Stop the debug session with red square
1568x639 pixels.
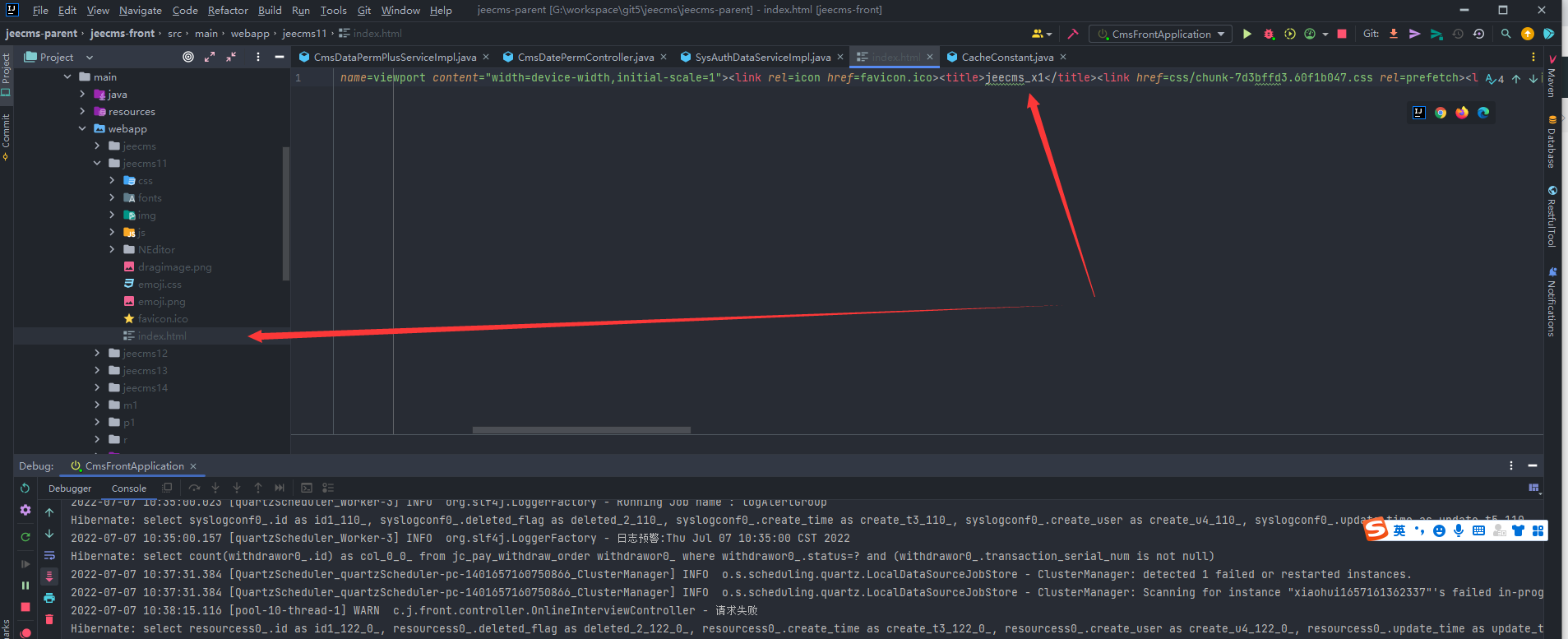point(25,607)
